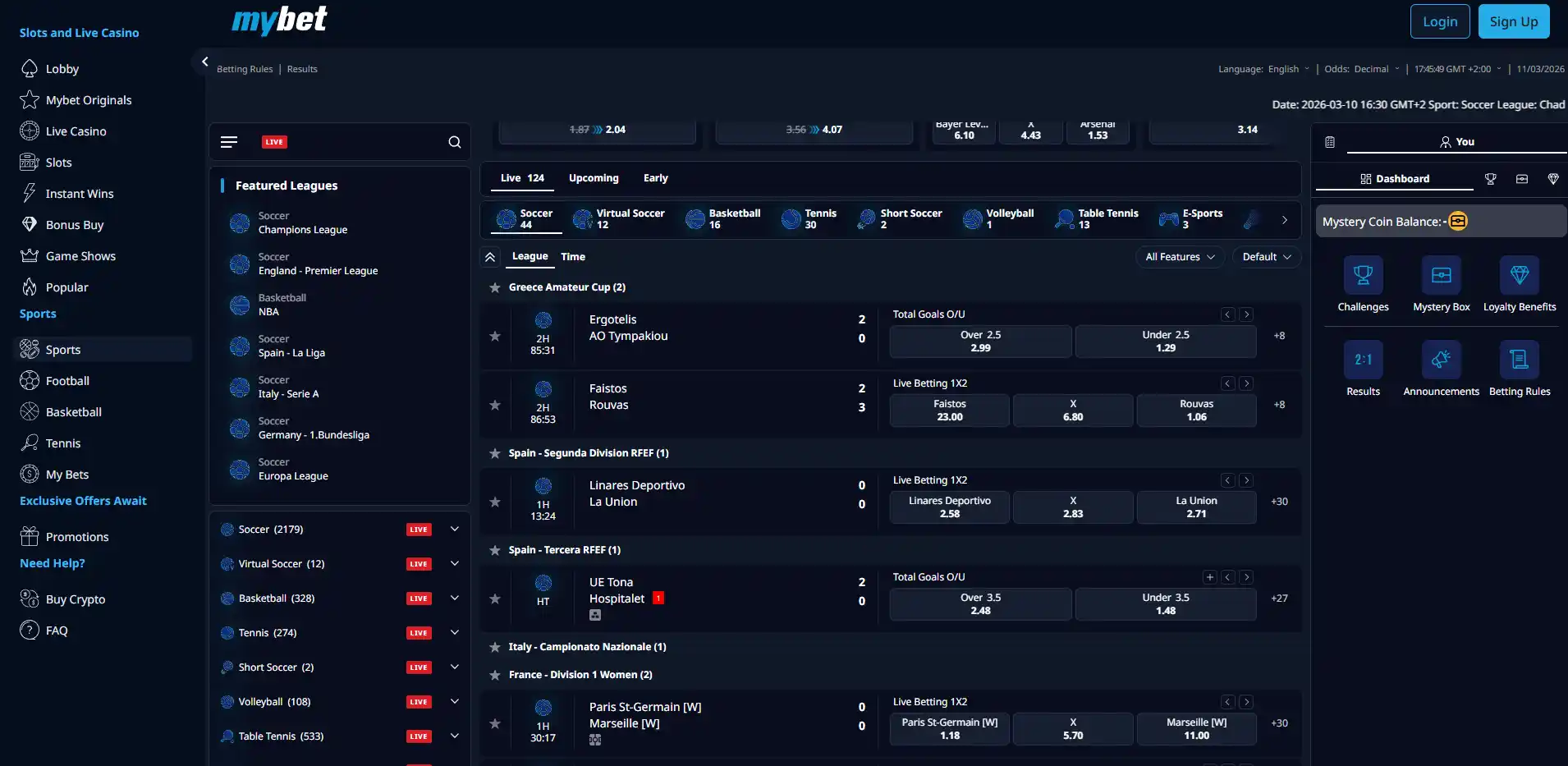
Task: Show more sports with the right arrow
Action: coord(1285,220)
